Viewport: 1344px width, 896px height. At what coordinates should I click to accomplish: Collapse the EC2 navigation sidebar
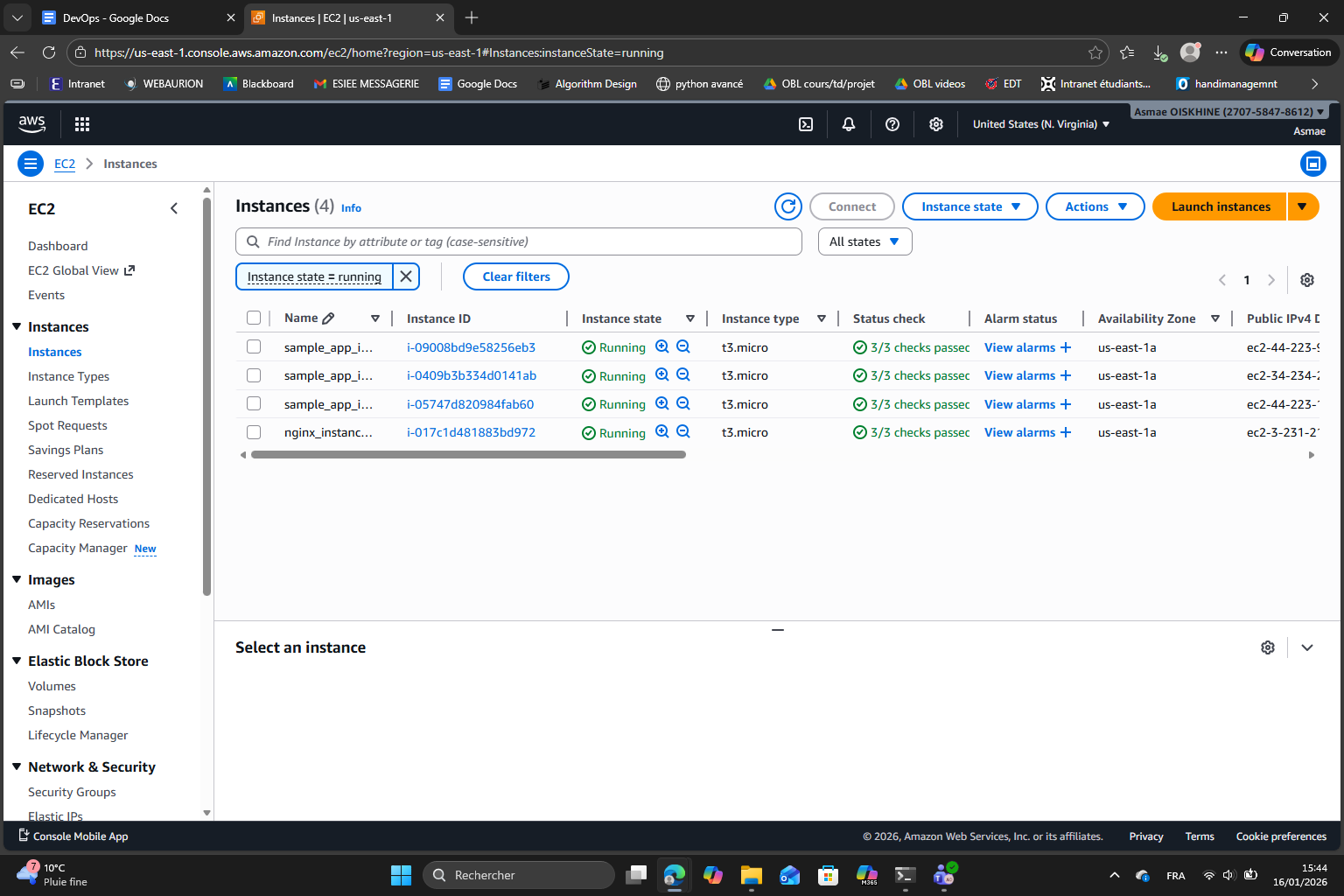tap(173, 208)
